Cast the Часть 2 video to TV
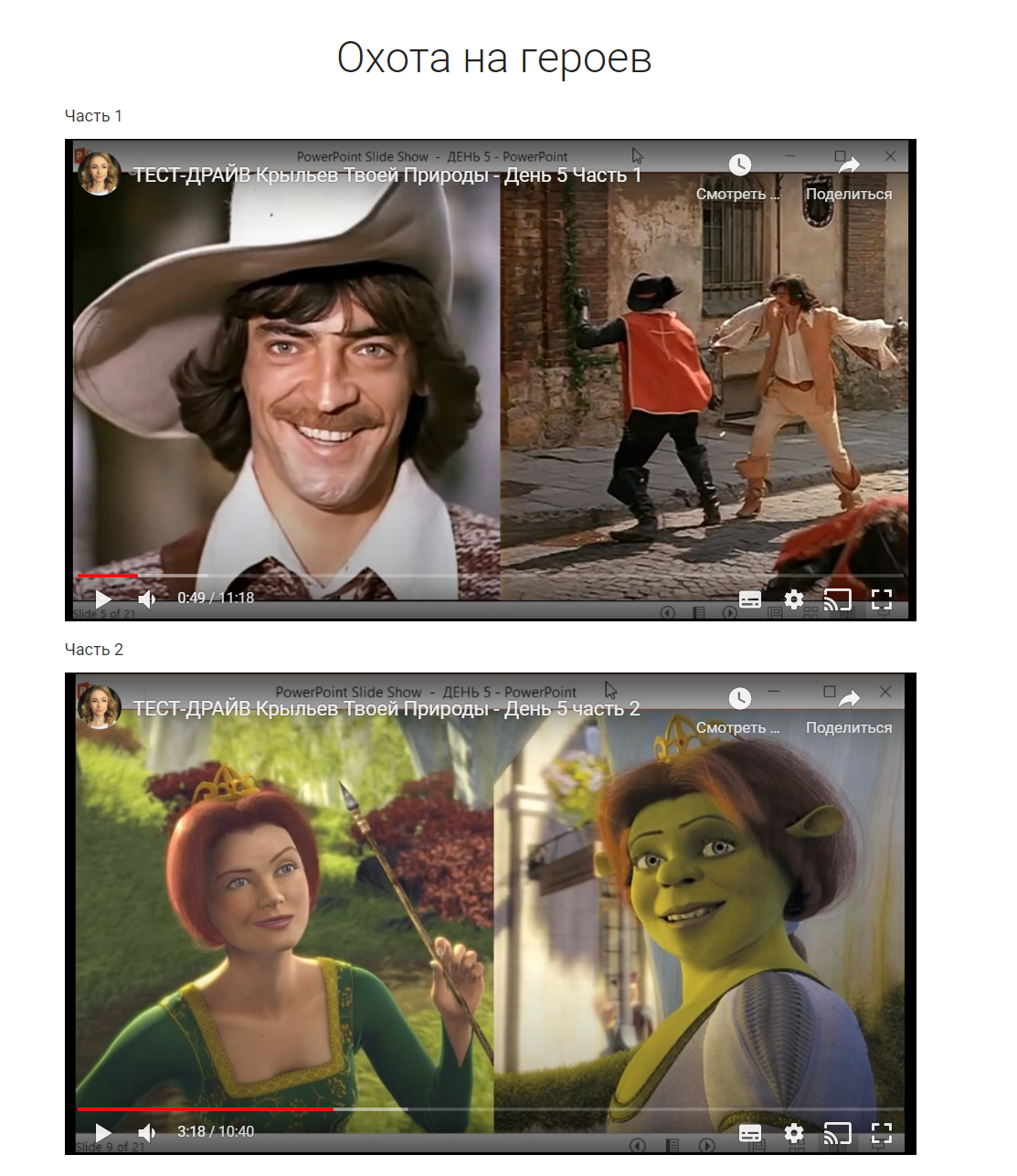Image resolution: width=1017 pixels, height=1176 pixels. click(838, 1133)
